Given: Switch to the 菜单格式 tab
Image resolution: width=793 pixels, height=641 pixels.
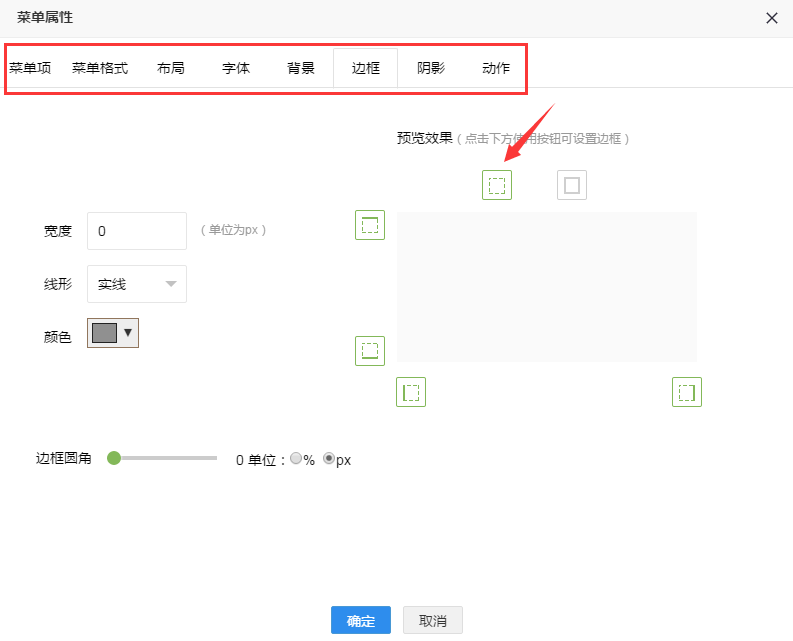Looking at the screenshot, I should click(100, 68).
